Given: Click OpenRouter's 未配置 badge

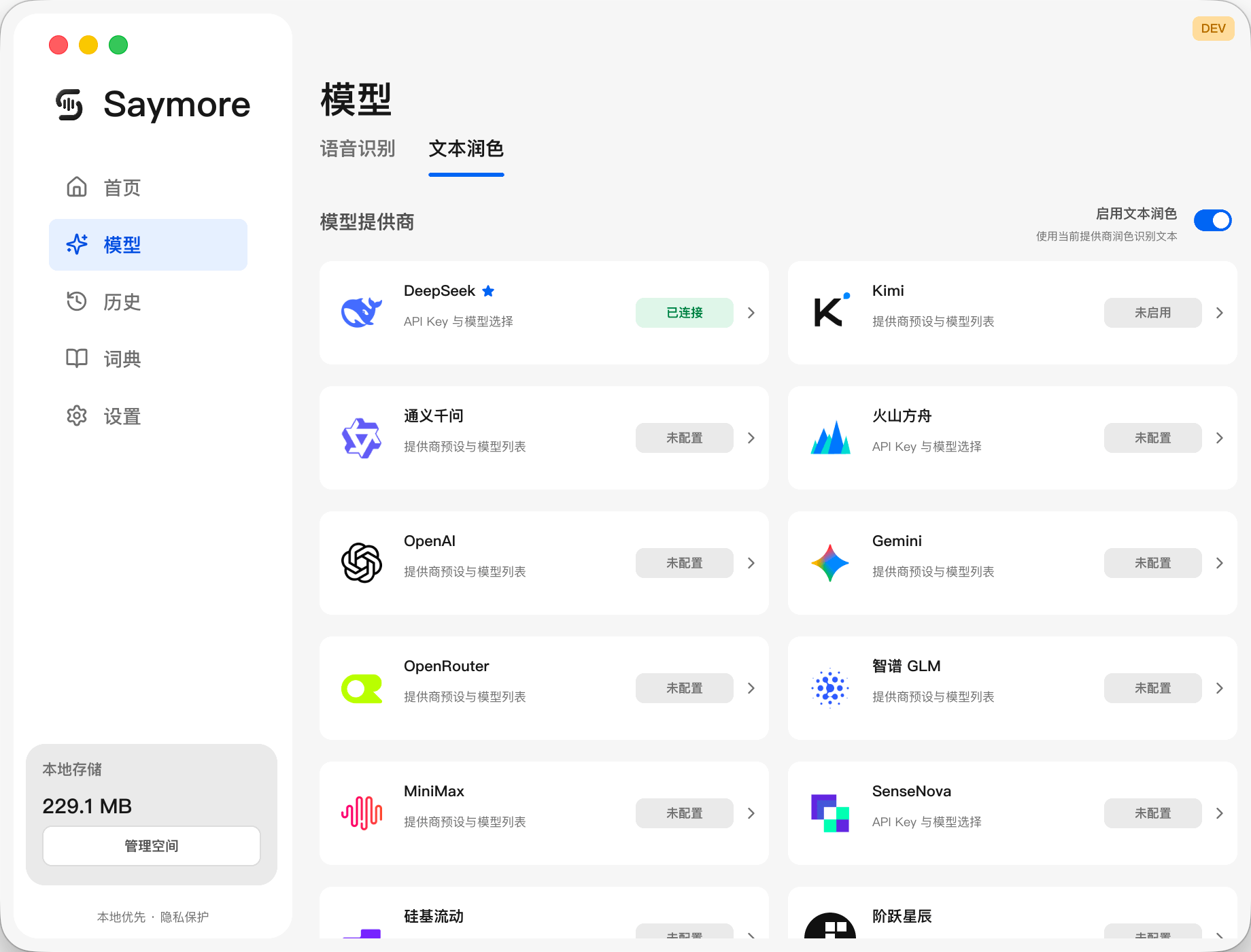Looking at the screenshot, I should point(685,688).
